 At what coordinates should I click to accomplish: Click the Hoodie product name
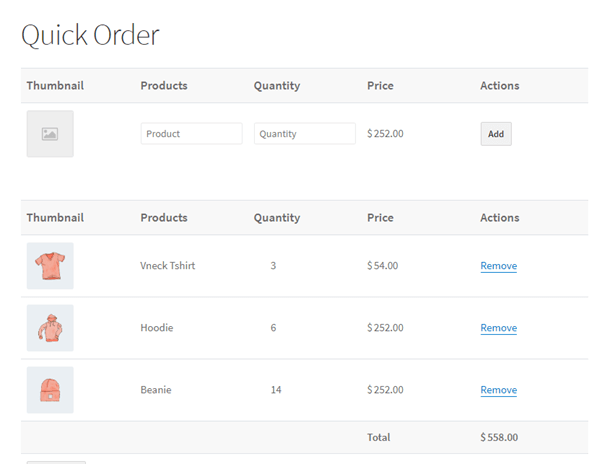coord(157,328)
